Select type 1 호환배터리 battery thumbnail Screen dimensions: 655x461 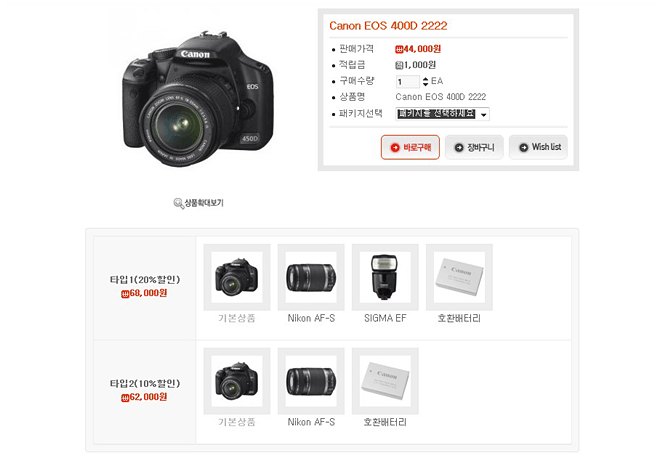(460, 277)
